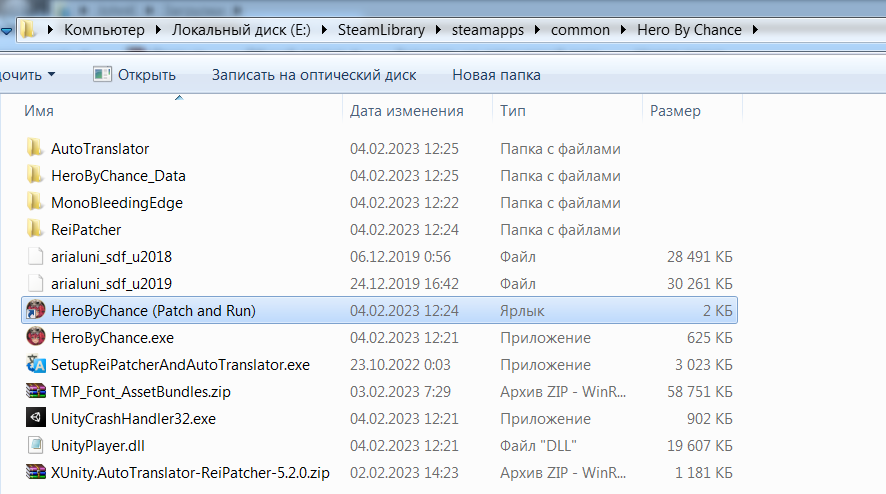886x494 pixels.
Task: Expand the arrow after Hero By Chance breadcrumb
Action: (755, 30)
